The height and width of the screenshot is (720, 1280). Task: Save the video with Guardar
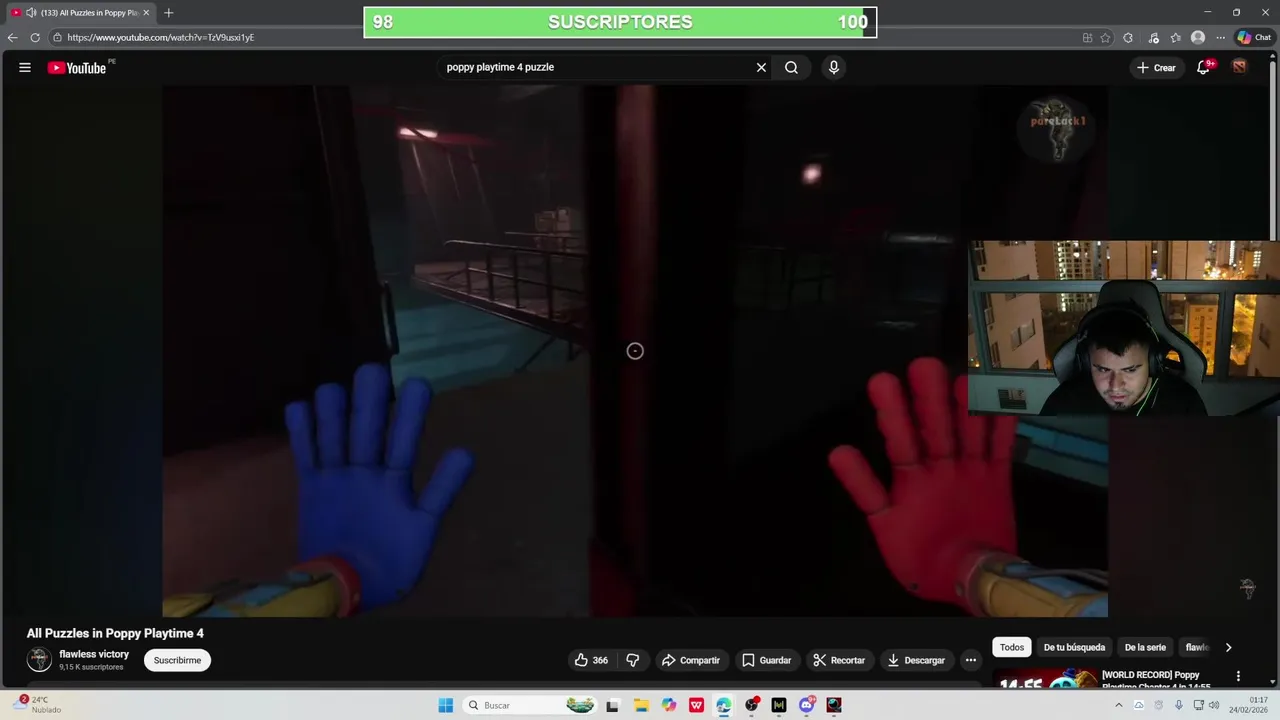766,660
